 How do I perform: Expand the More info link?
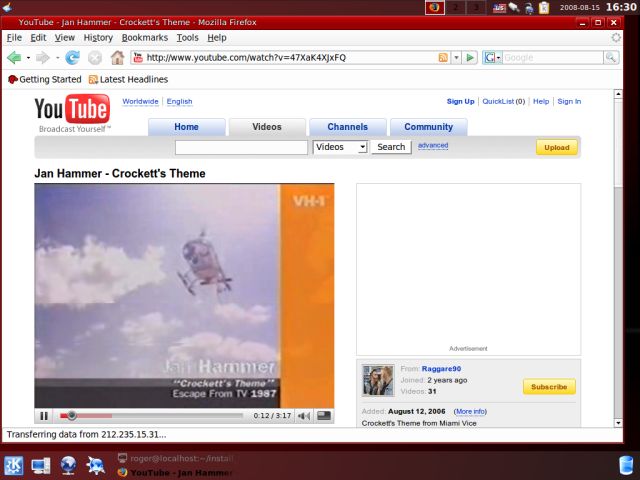click(470, 411)
